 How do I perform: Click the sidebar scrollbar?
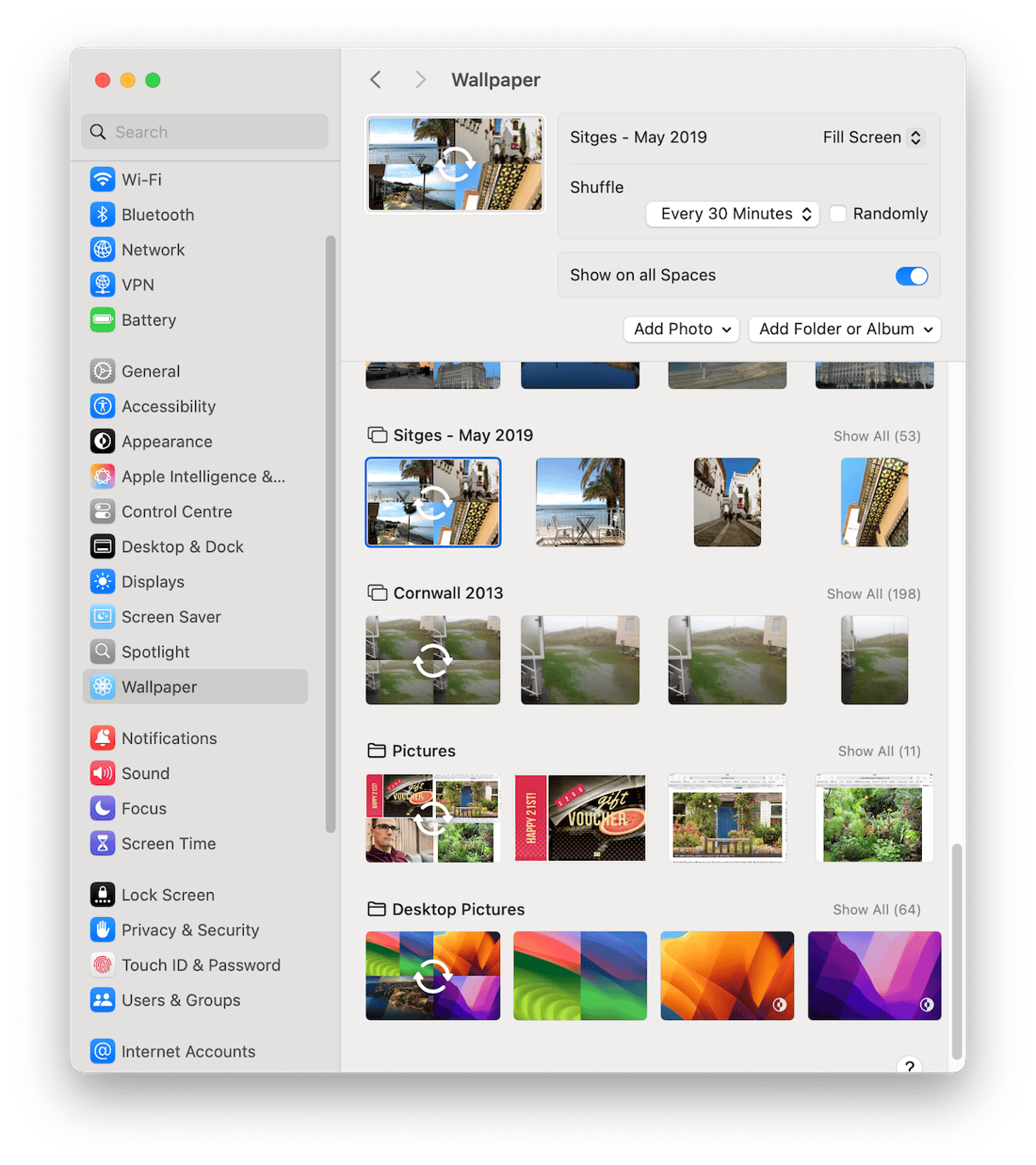tap(331, 534)
